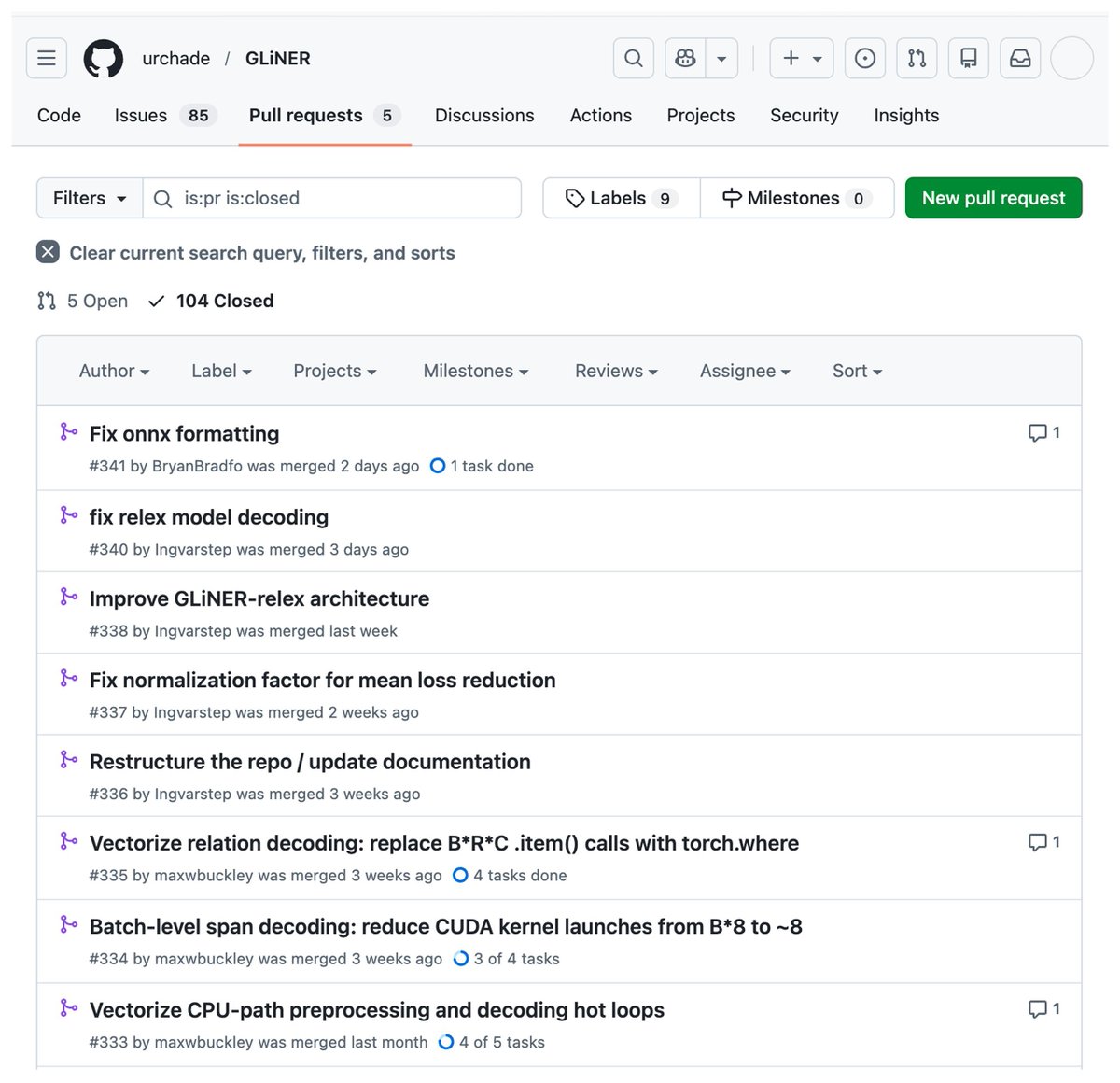Open the Milestones button
The image size is (1120, 1083).
coord(797,198)
